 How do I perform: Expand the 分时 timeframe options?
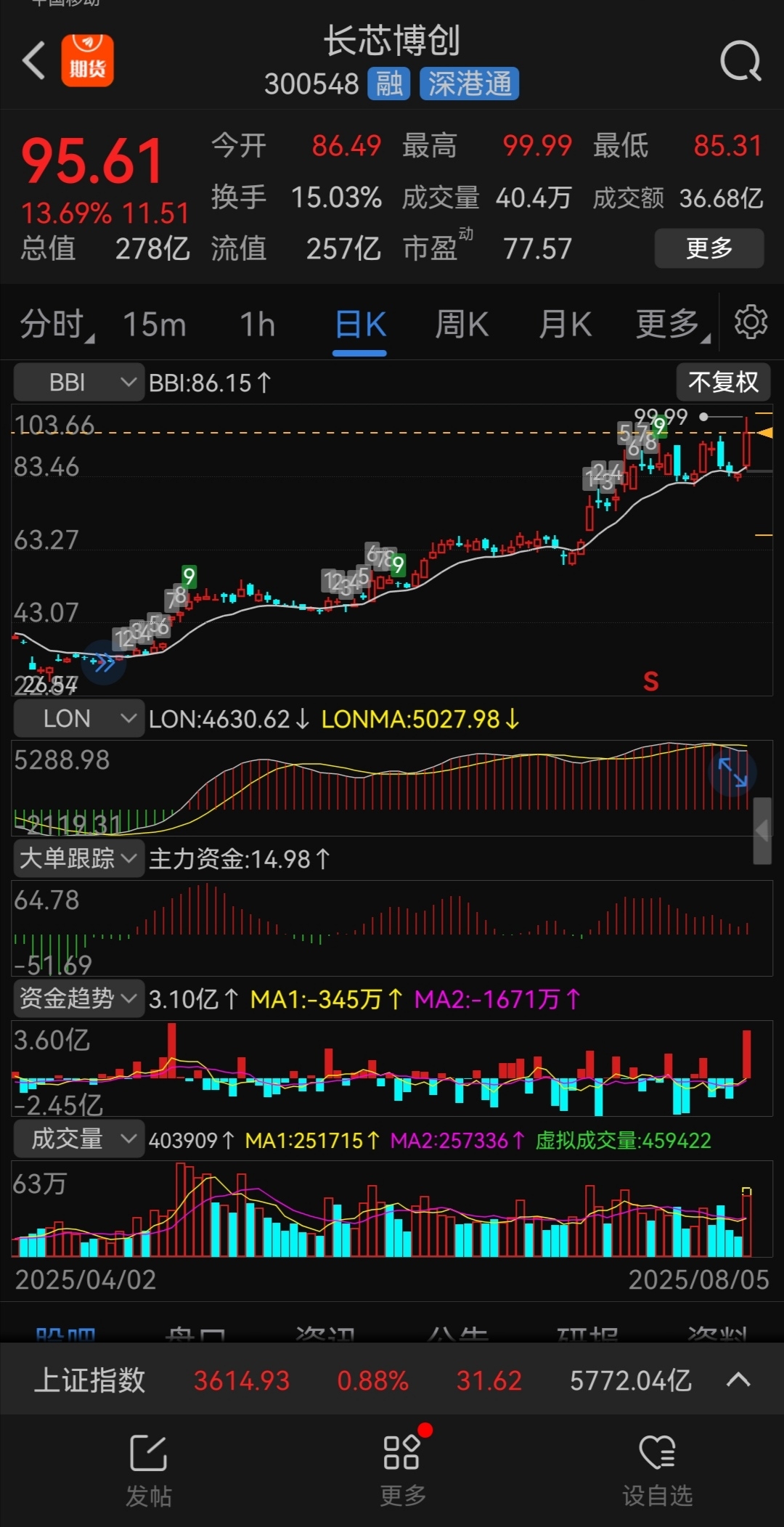(57, 325)
